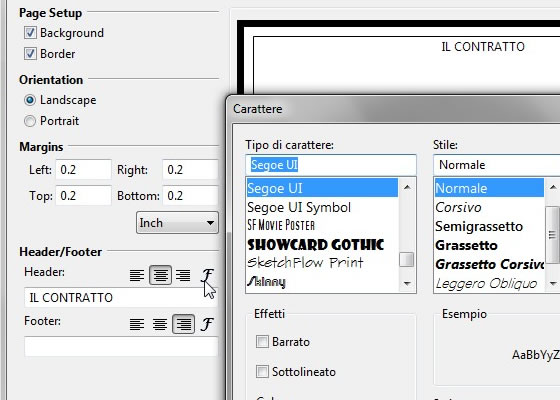The width and height of the screenshot is (560, 400).
Task: Align footer text to the left
Action: point(137,324)
